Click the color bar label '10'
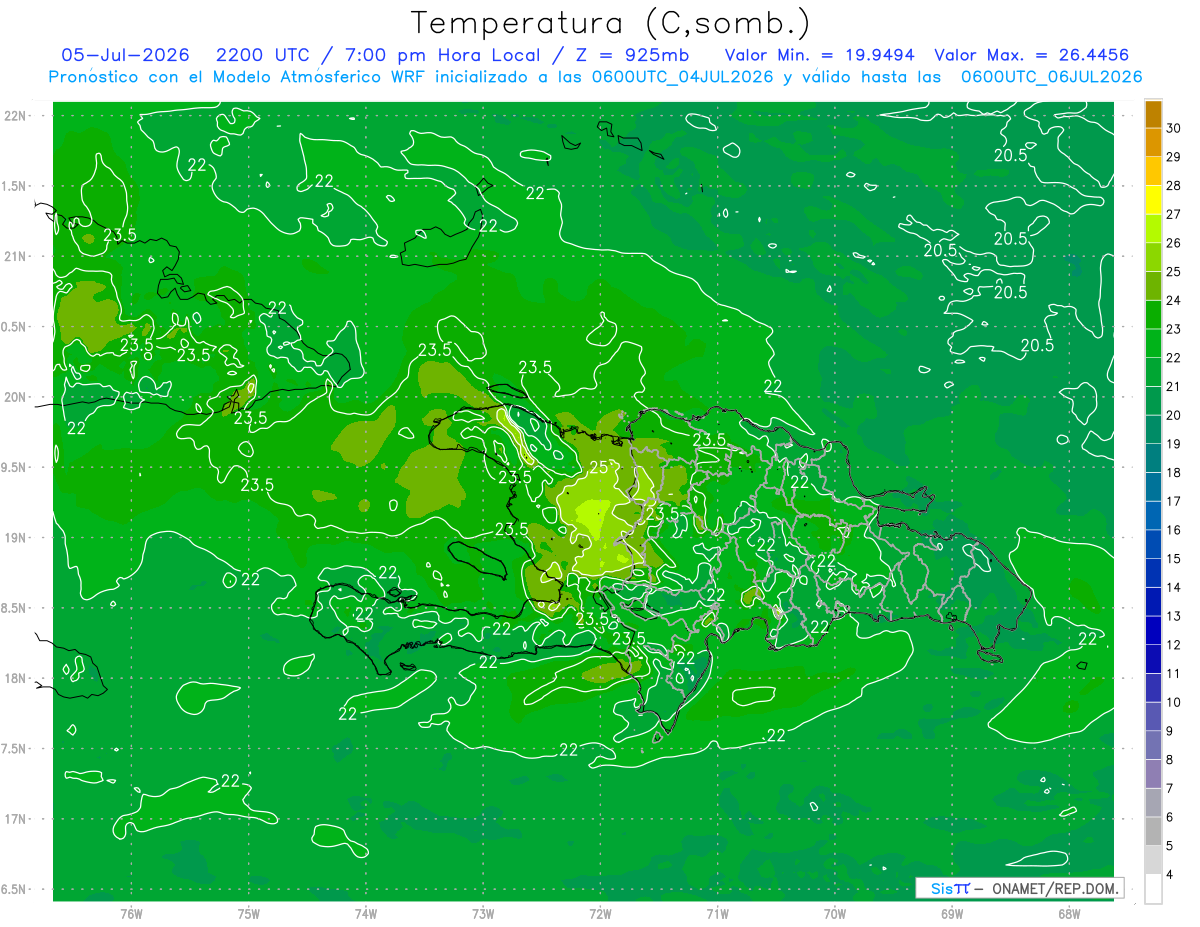 [x=1174, y=702]
